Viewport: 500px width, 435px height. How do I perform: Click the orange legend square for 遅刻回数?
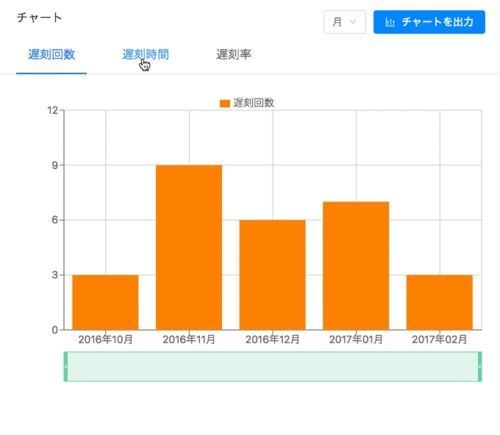(x=225, y=103)
